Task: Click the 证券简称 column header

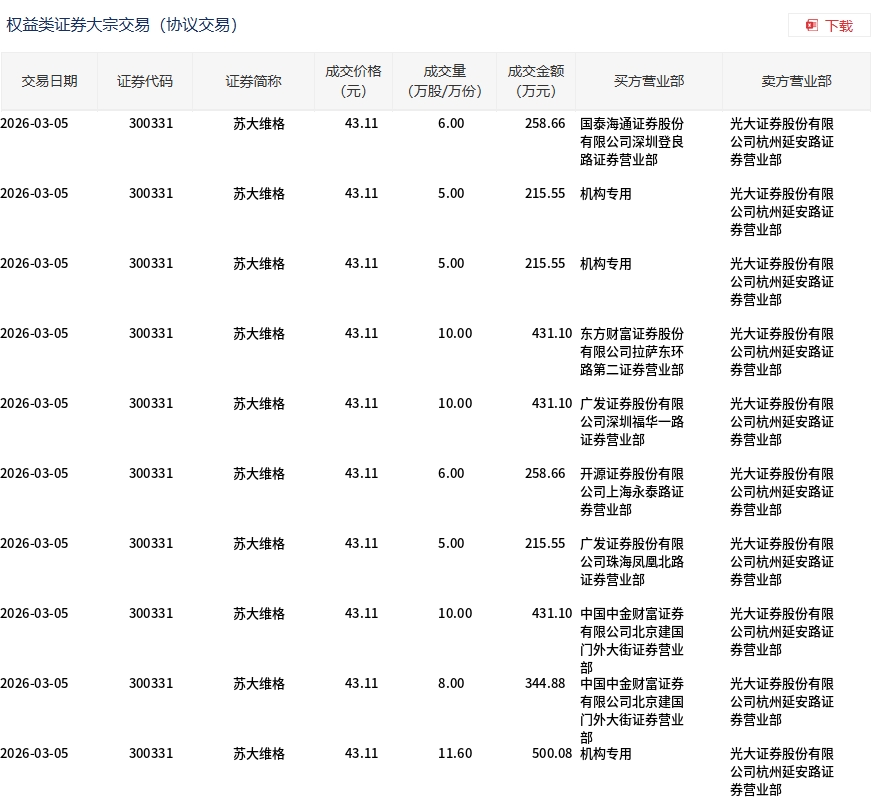Action: tap(253, 81)
